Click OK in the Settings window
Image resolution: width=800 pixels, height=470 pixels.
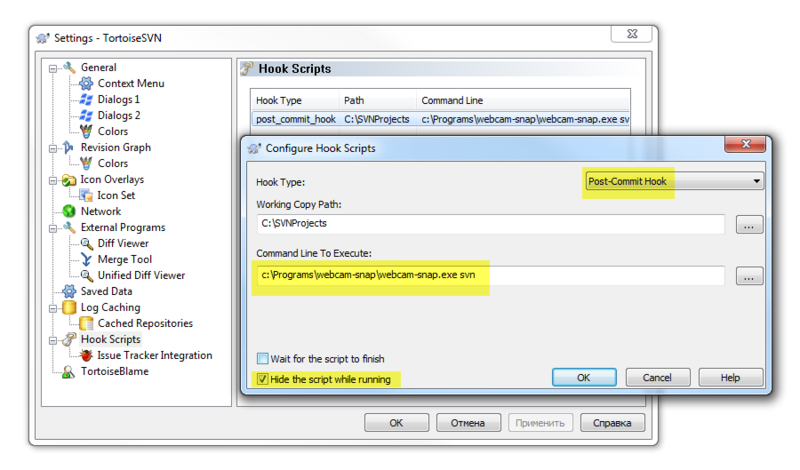click(396, 423)
